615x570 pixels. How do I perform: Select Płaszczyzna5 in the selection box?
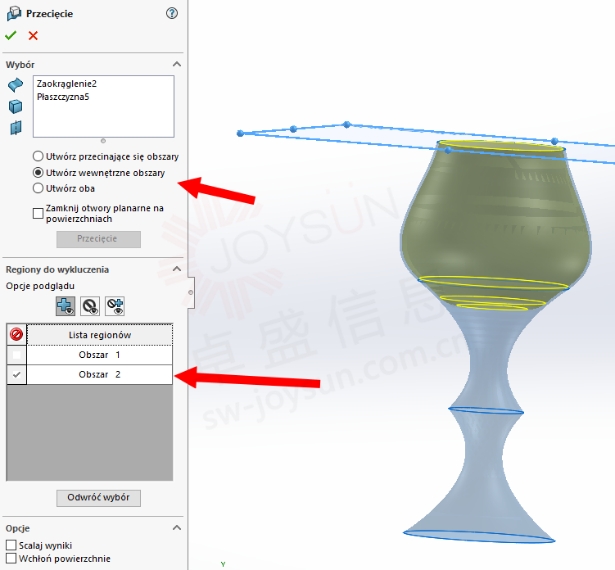point(63,97)
